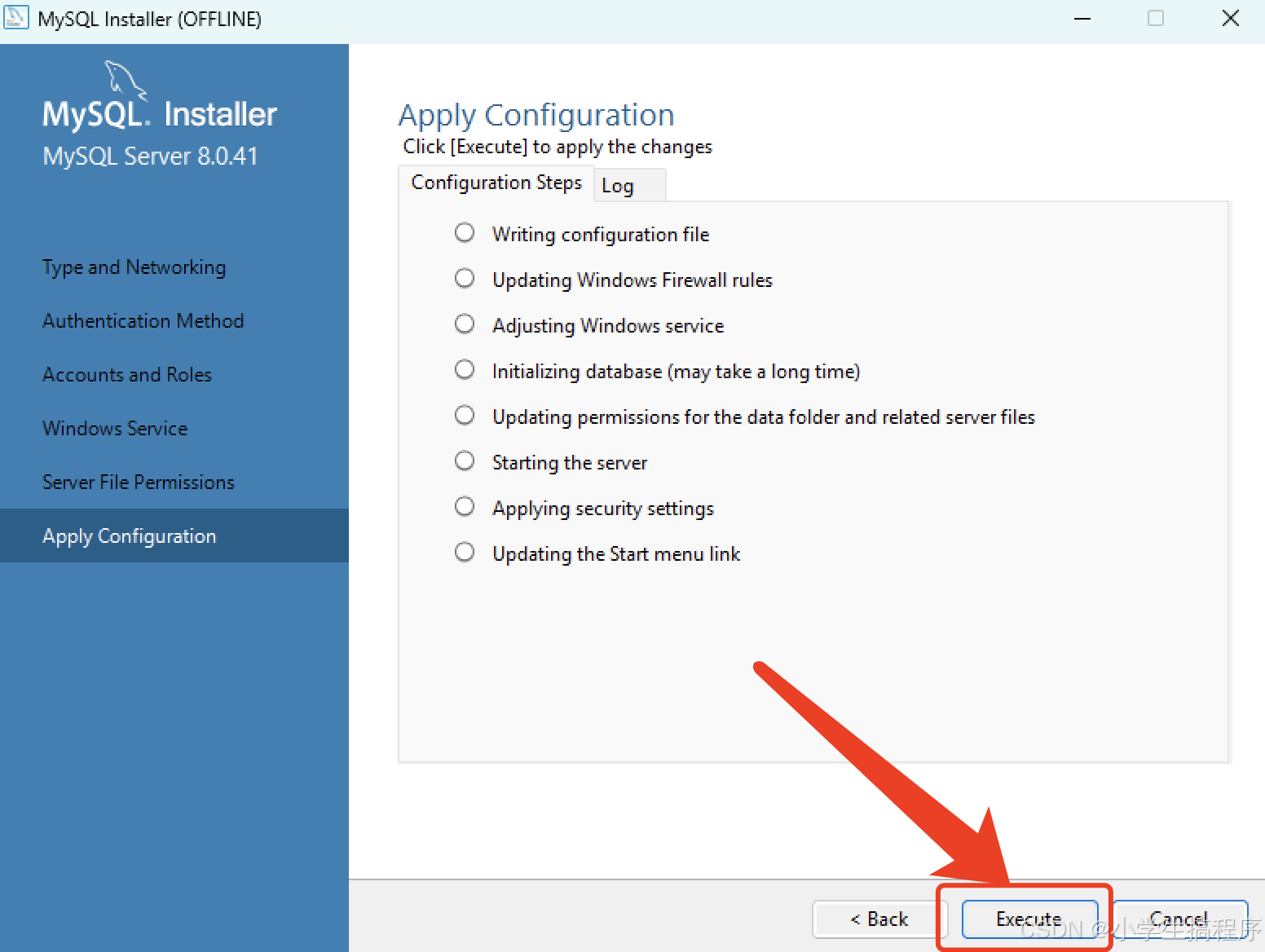The width and height of the screenshot is (1265, 952).
Task: Open Type and Networking in sidebar
Action: [134, 267]
